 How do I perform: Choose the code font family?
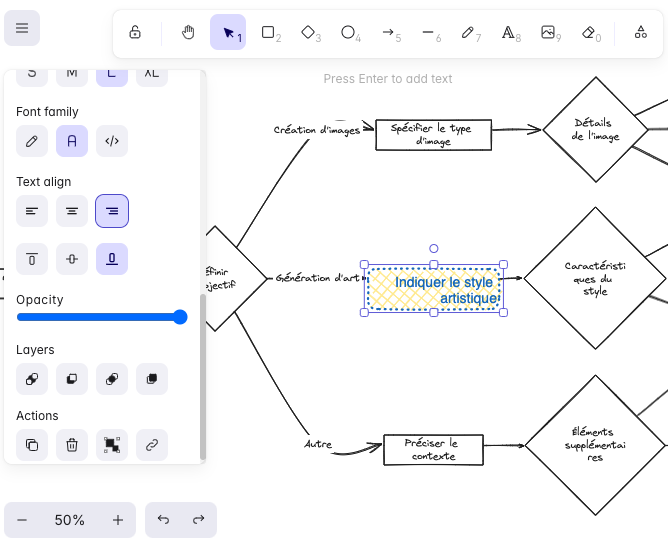point(112,142)
